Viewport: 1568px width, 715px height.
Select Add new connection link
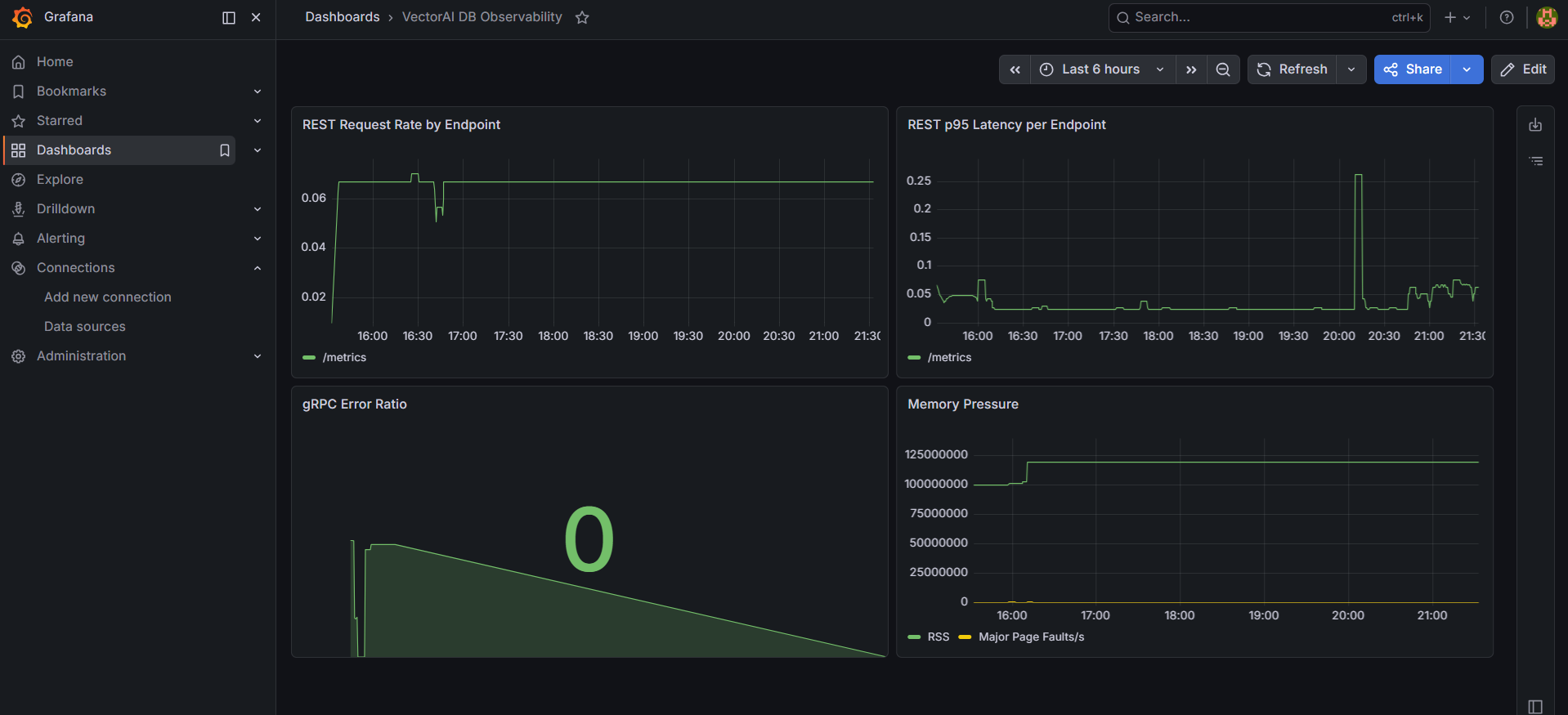(108, 297)
